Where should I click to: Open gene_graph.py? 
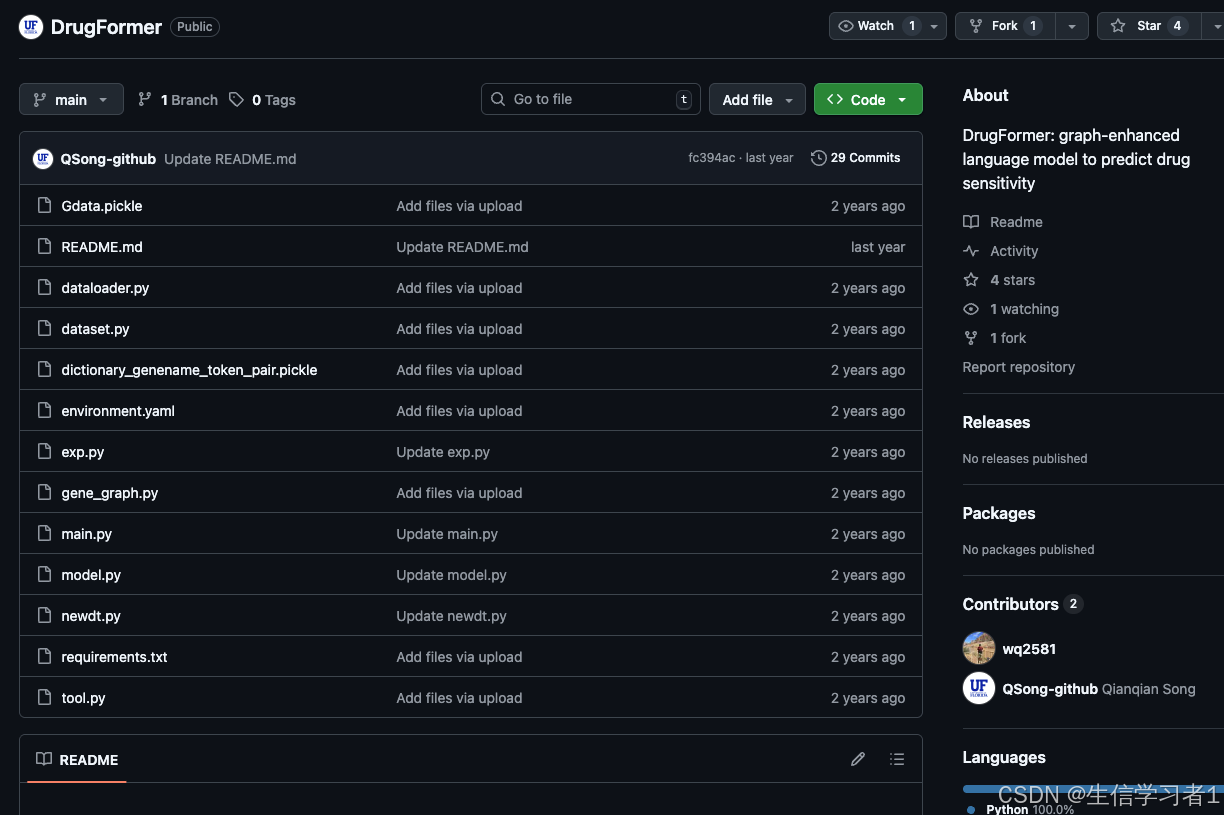(110, 493)
